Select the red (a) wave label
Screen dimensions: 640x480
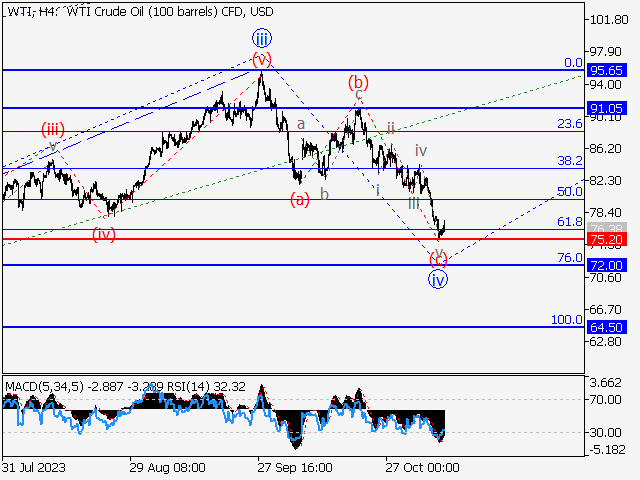[x=300, y=200]
